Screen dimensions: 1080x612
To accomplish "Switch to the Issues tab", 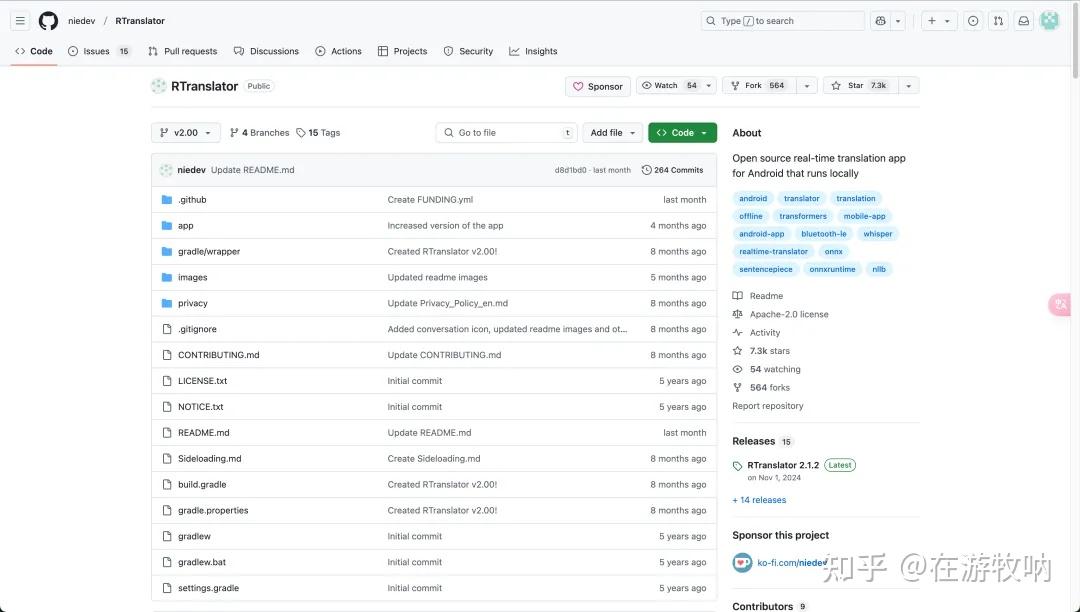I will (99, 51).
